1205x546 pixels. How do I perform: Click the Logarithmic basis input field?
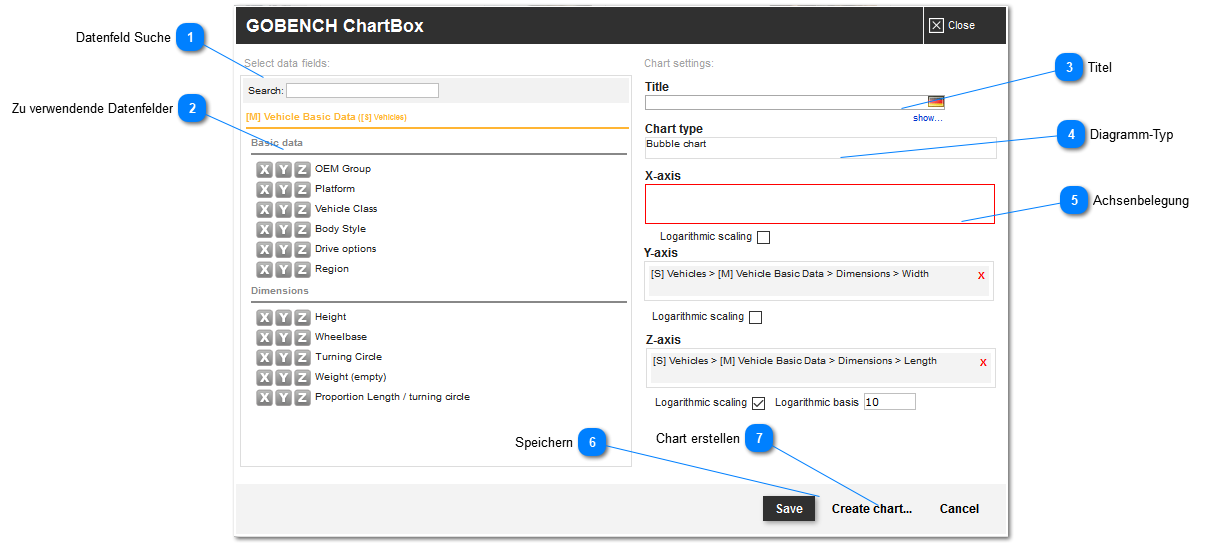click(x=890, y=402)
